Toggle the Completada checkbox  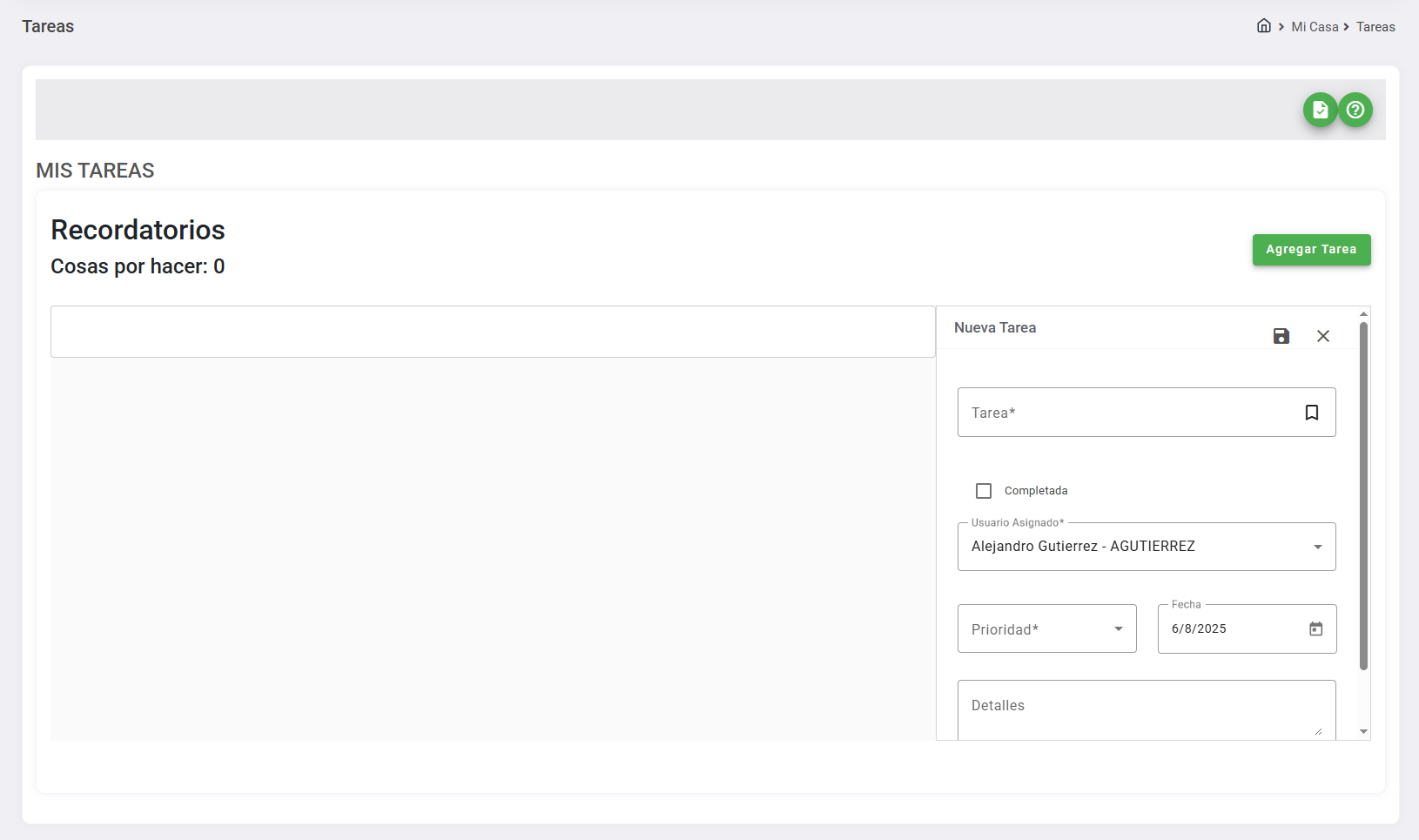984,491
